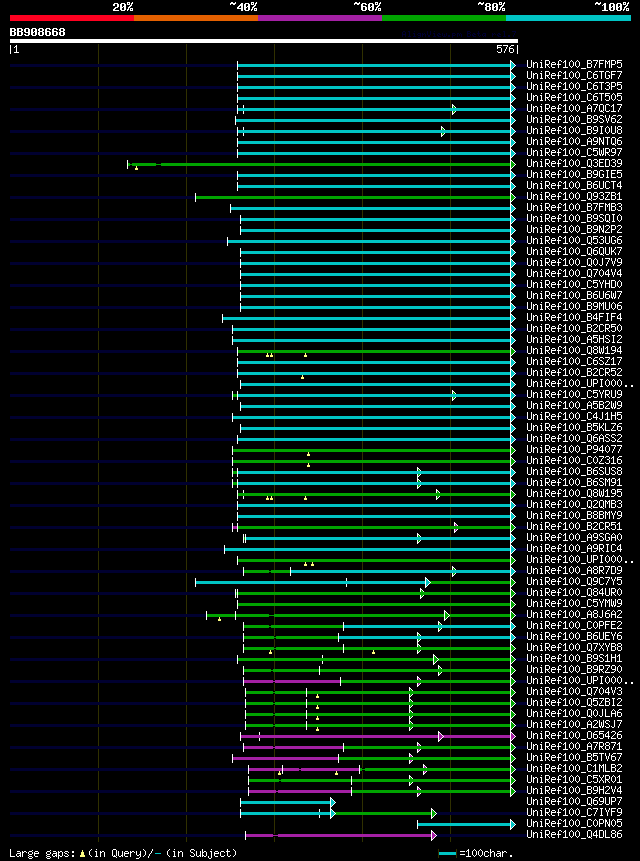Click the UniRef100_A9RIC4 label
640x861 pixels.
[x=574, y=548]
